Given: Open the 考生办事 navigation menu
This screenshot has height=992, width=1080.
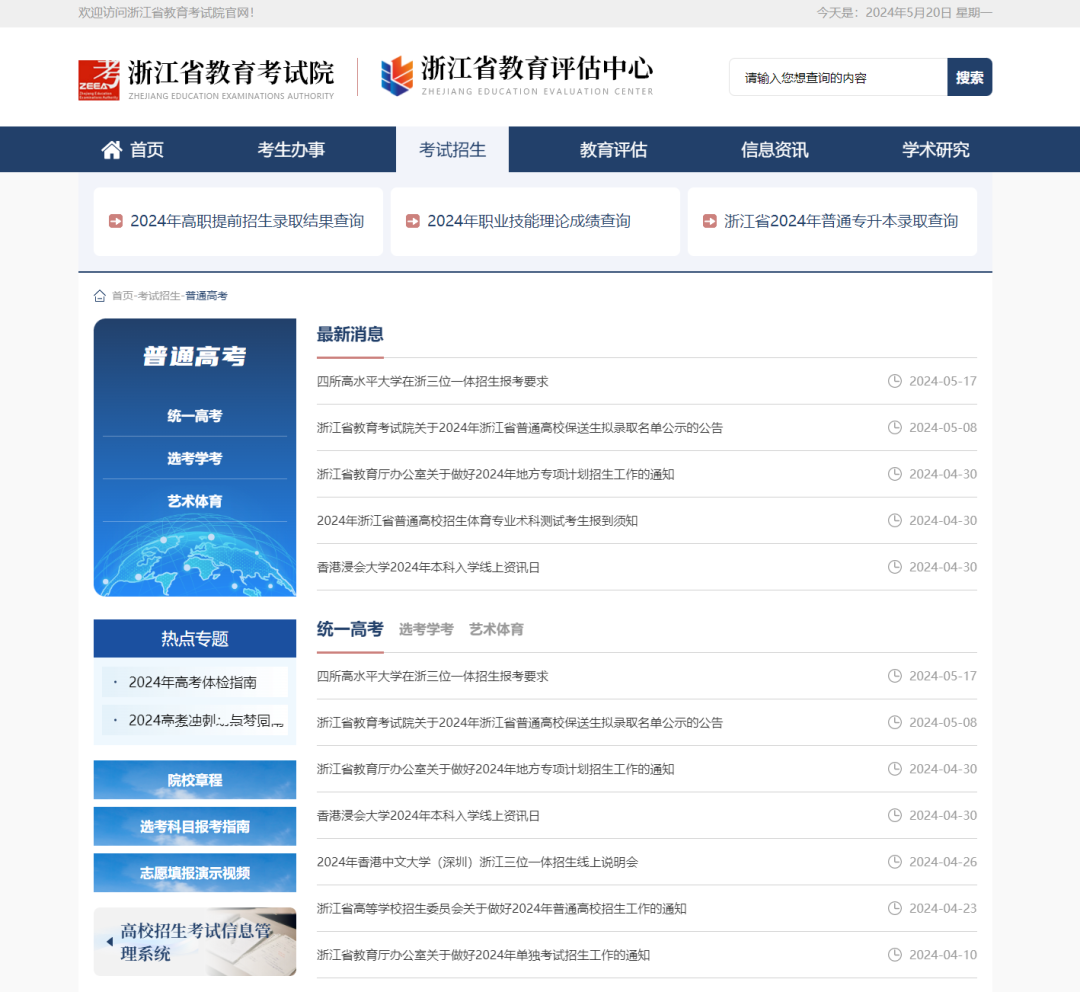Looking at the screenshot, I should [291, 150].
